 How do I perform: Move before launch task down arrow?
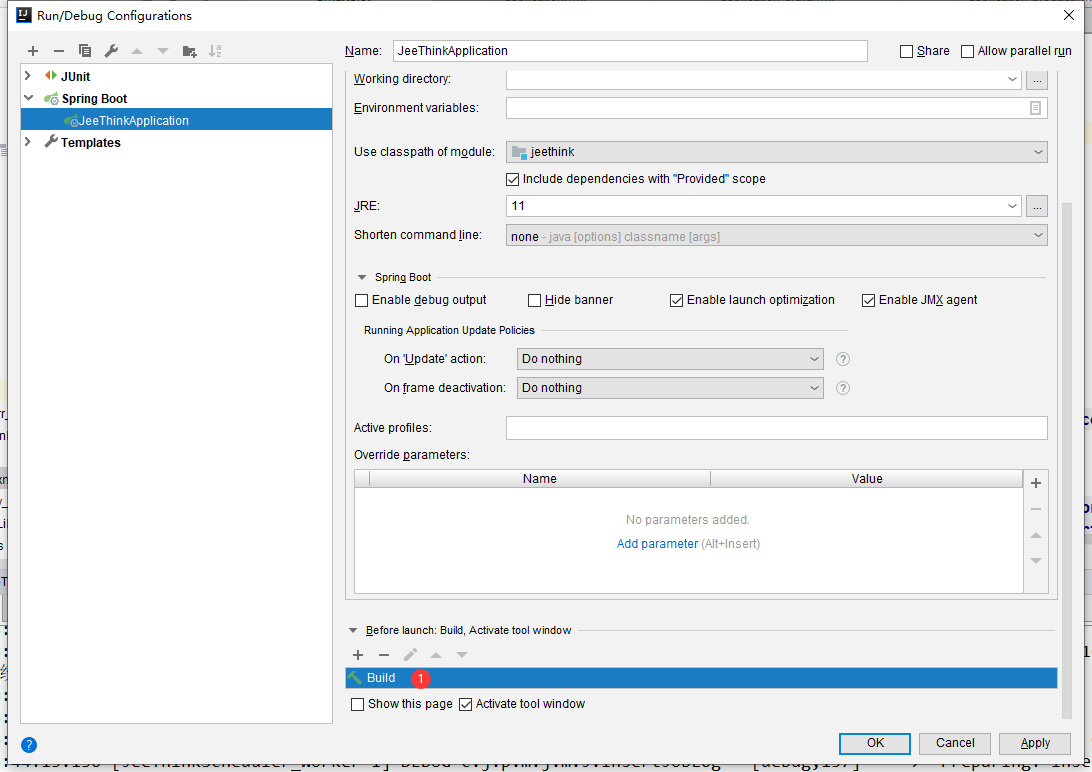tap(462, 655)
